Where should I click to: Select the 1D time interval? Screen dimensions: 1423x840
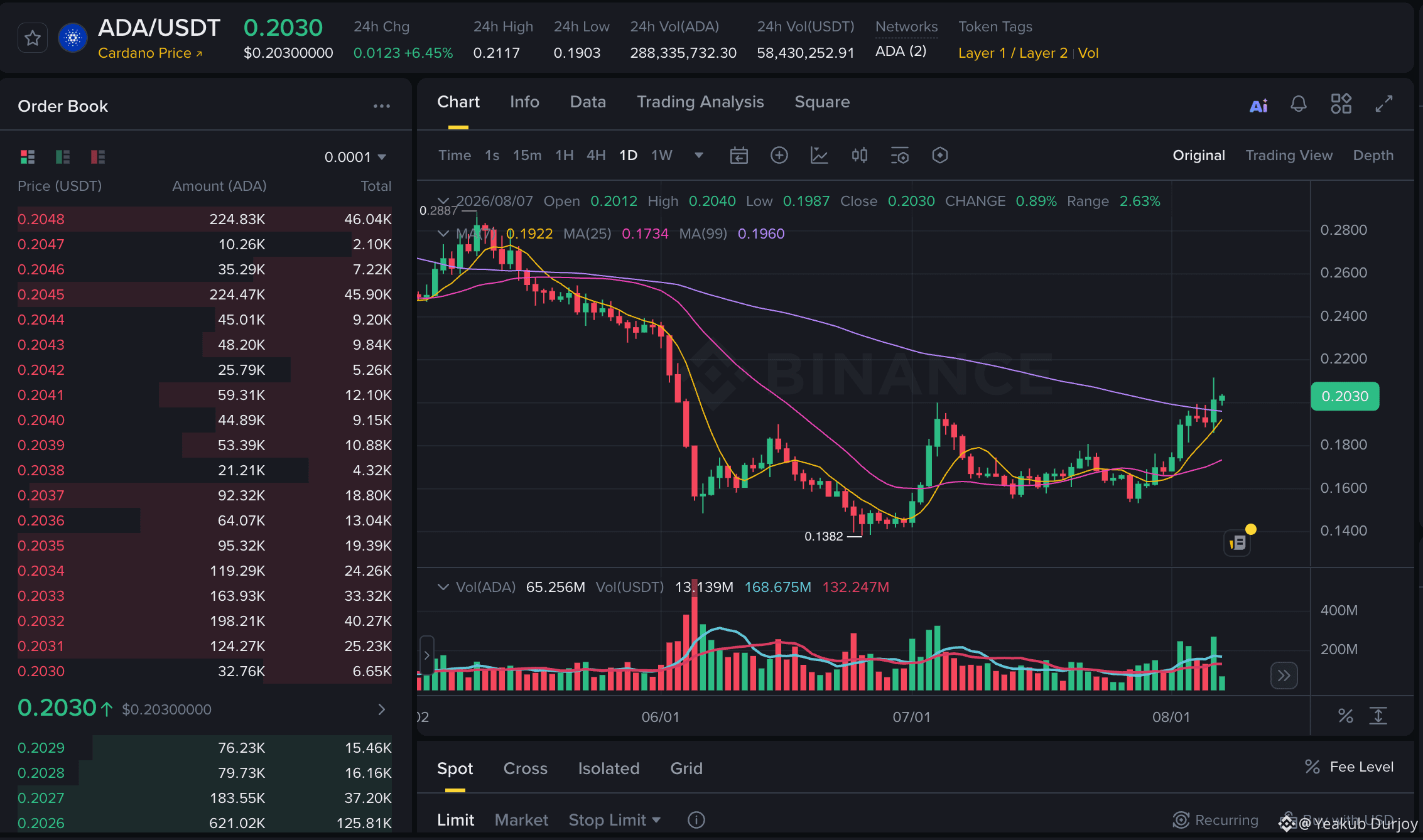pos(629,155)
